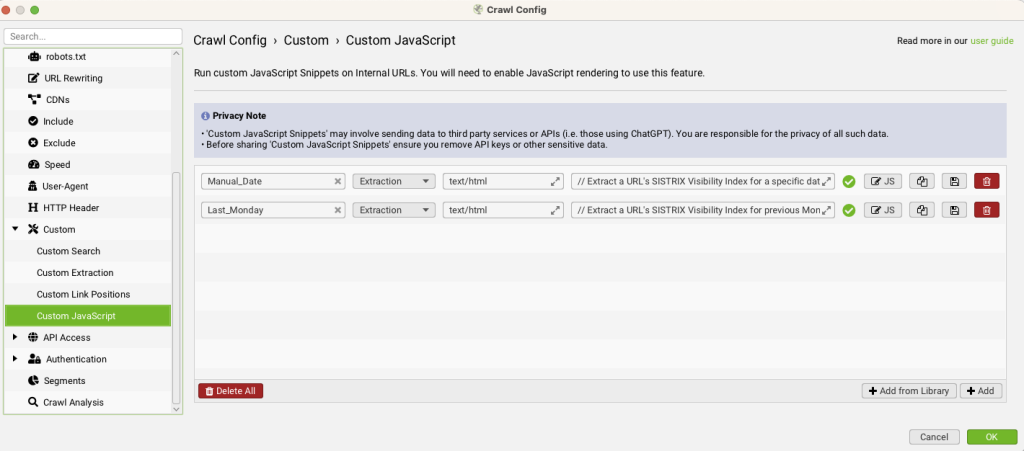Viewport: 1024px width, 451px height.
Task: Click the save icon for Last_Monday snippet
Action: pos(954,210)
